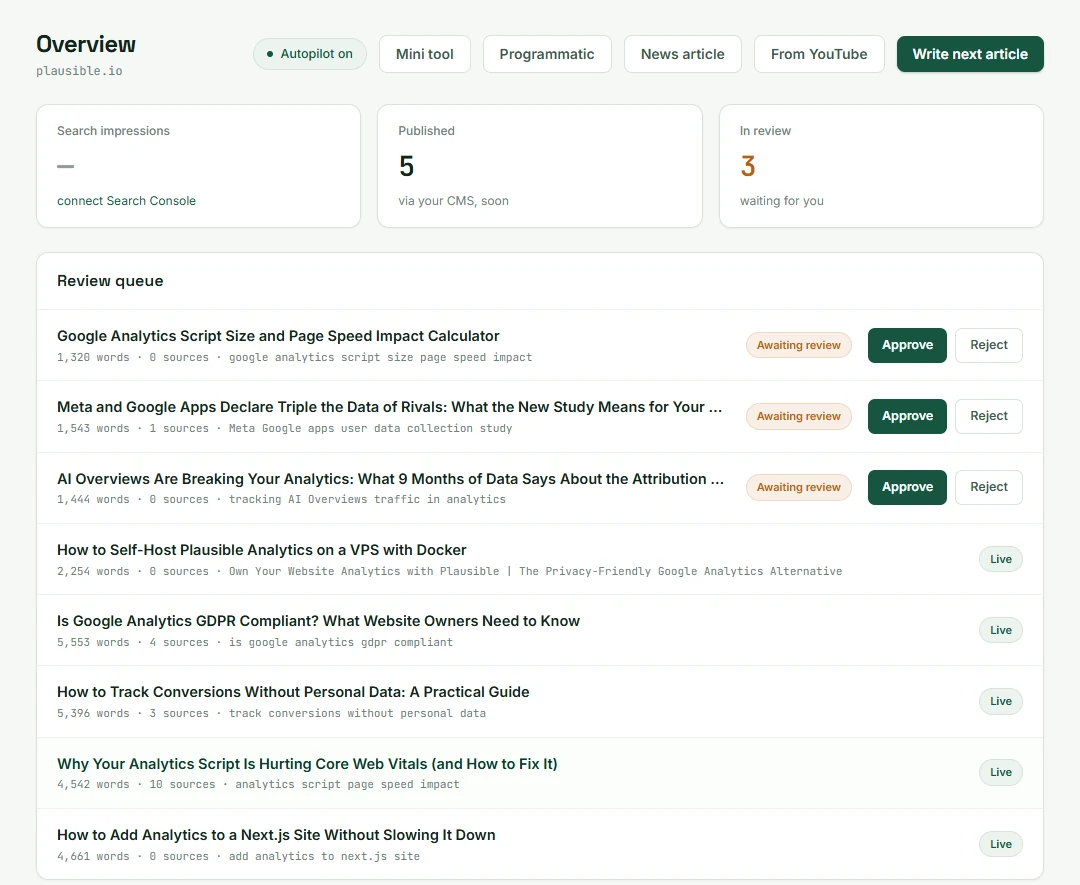Image resolution: width=1080 pixels, height=885 pixels.
Task: Click Write next article button
Action: pos(970,54)
